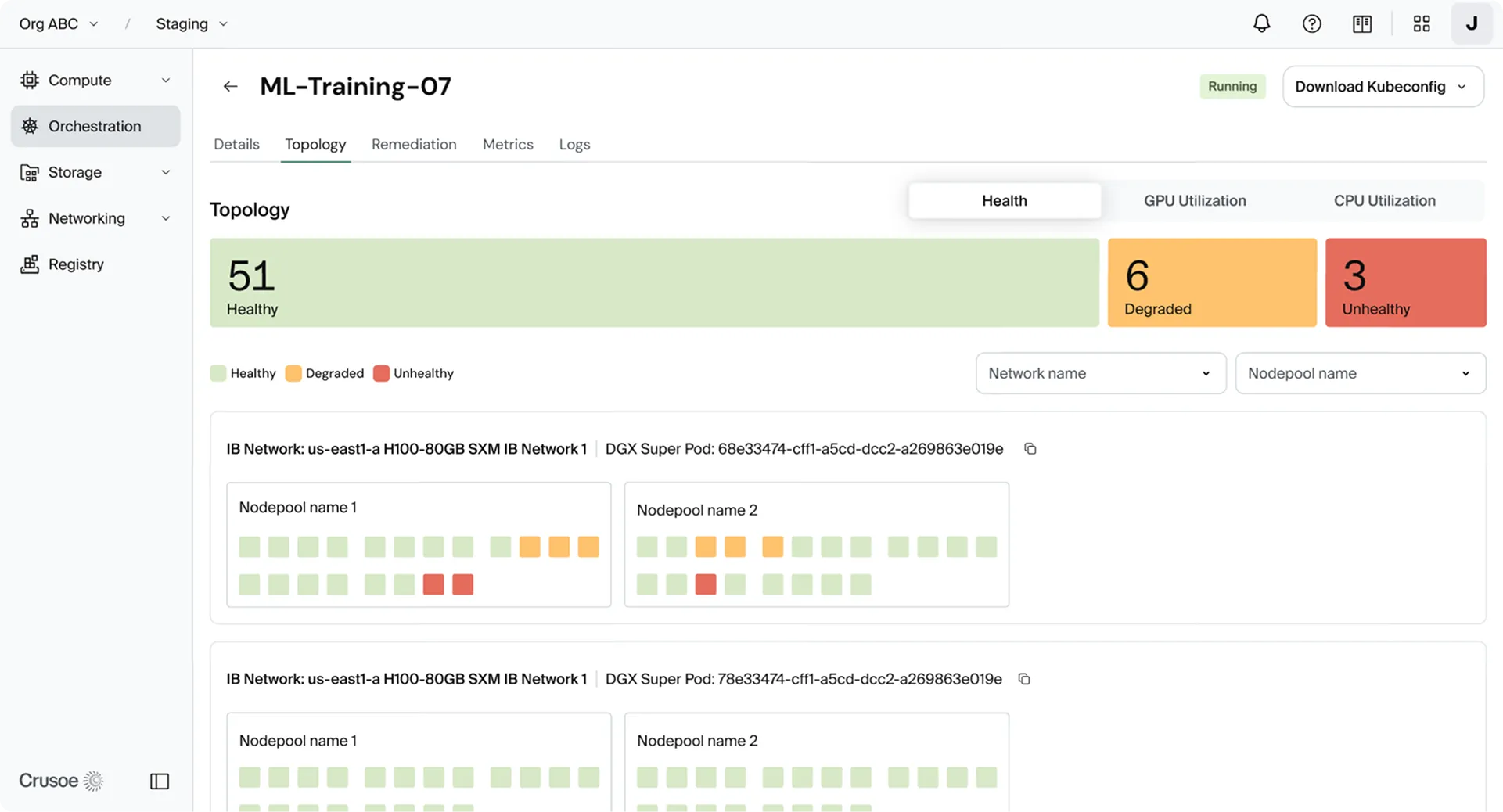Click the Healthy legend swatch
This screenshot has height=812, width=1503.
tap(218, 373)
